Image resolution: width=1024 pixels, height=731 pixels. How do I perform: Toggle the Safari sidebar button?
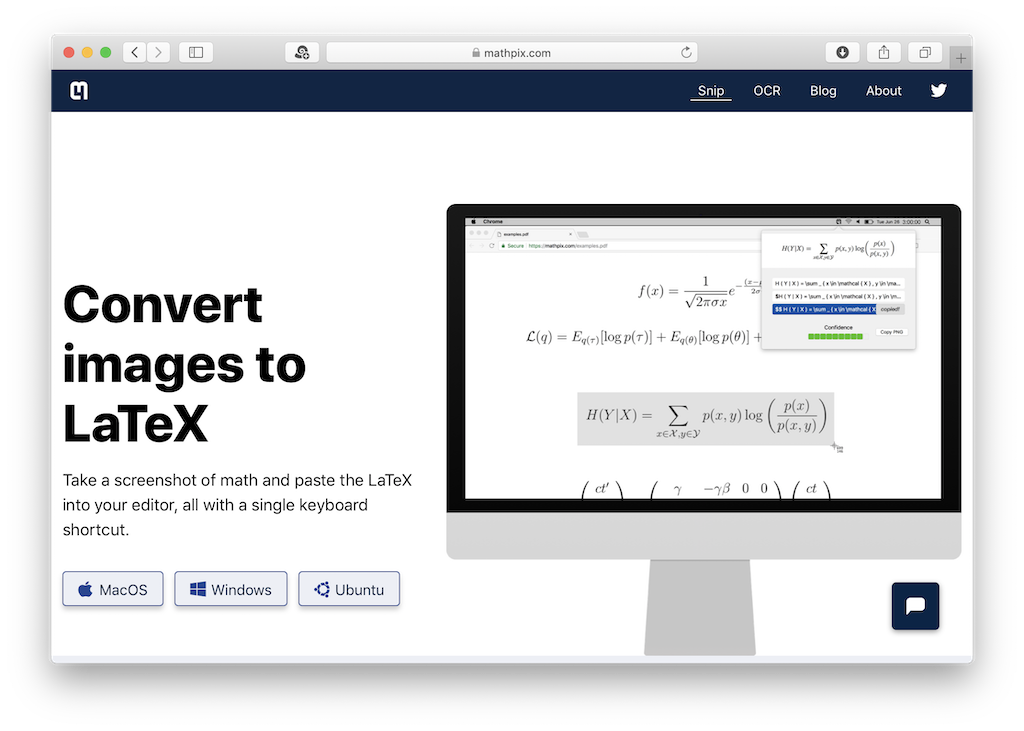pyautogui.click(x=196, y=52)
